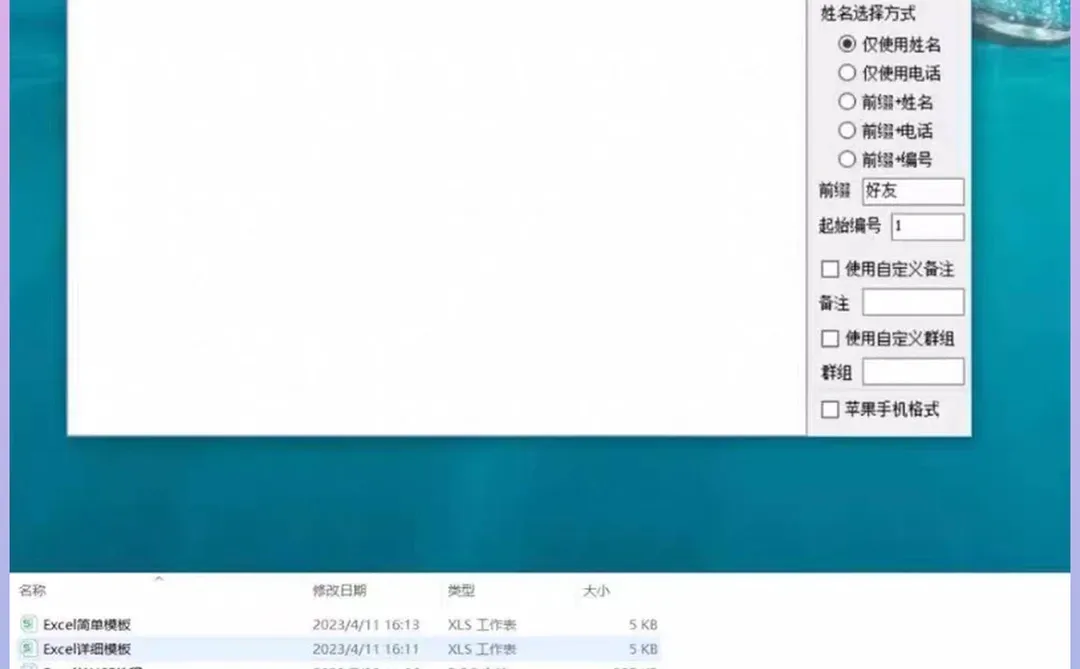Click the 起始编号 input field
The height and width of the screenshot is (669, 1080).
click(927, 226)
